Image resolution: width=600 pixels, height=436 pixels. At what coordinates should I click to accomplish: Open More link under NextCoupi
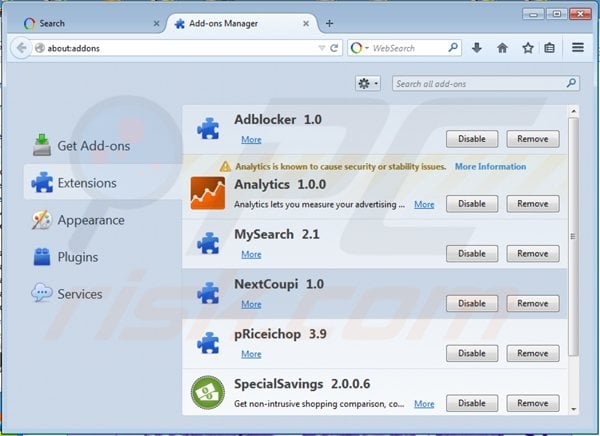251,304
